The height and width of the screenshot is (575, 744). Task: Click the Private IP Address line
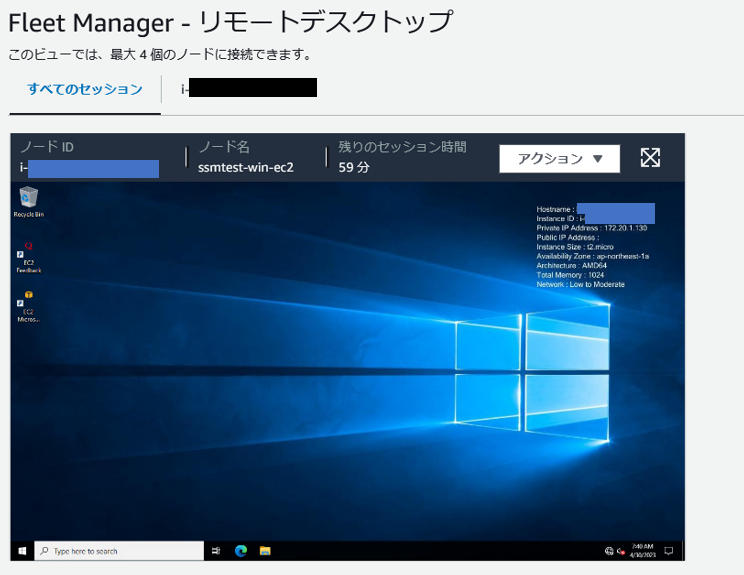click(592, 228)
